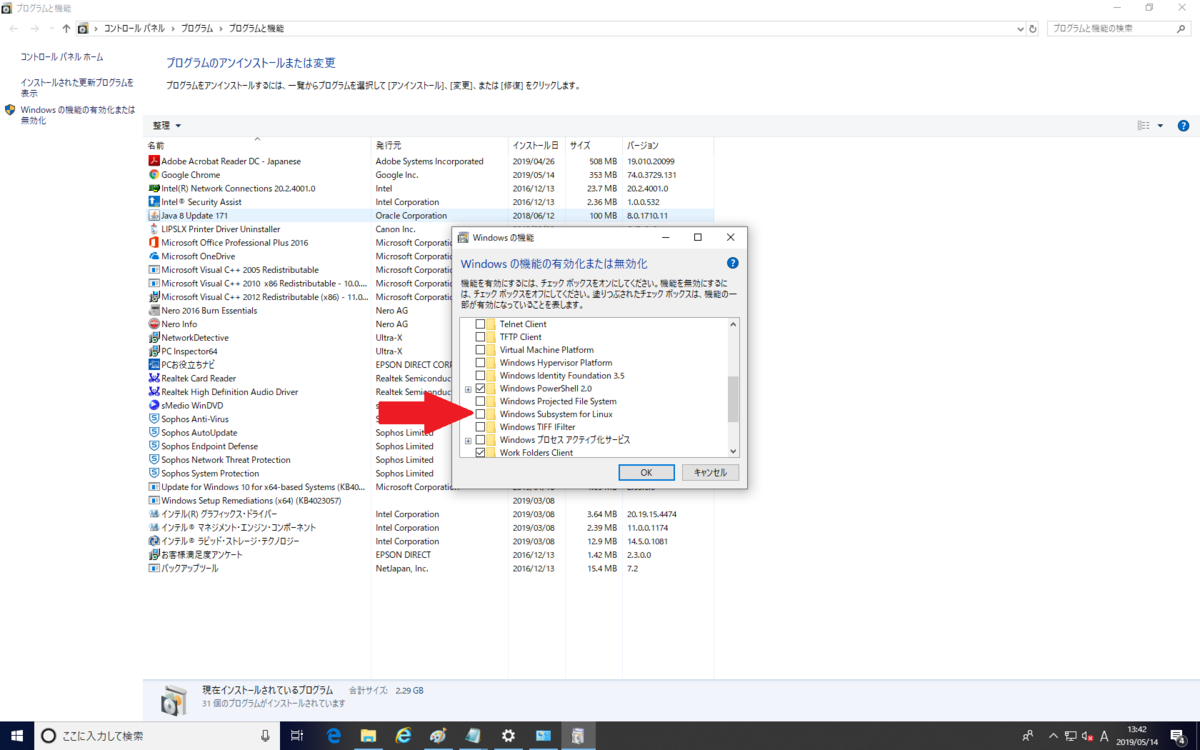The image size is (1200, 750).
Task: Go to コントロール パネル in the breadcrumb
Action: (135, 29)
